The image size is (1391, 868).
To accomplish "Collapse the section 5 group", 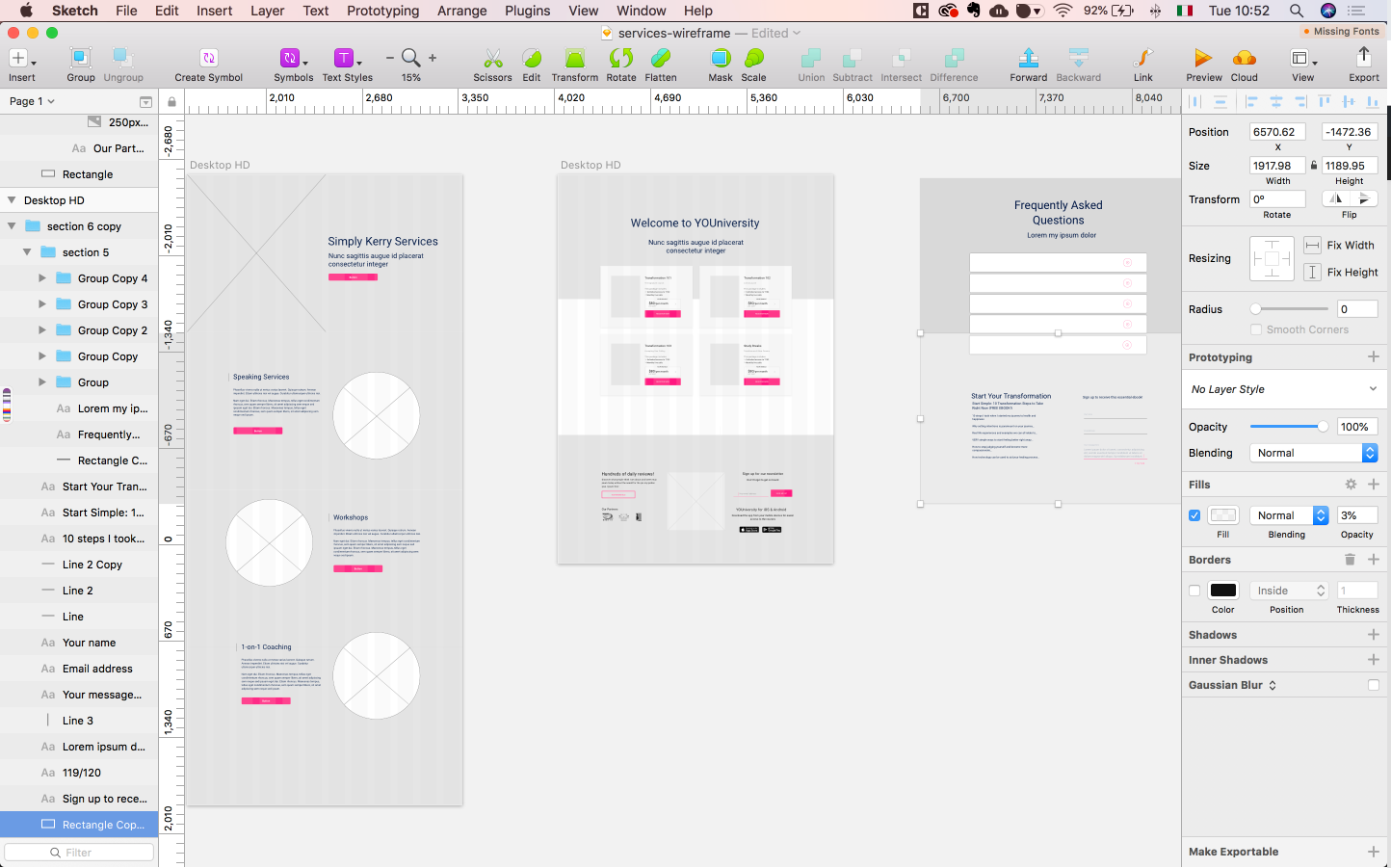I will point(27,252).
